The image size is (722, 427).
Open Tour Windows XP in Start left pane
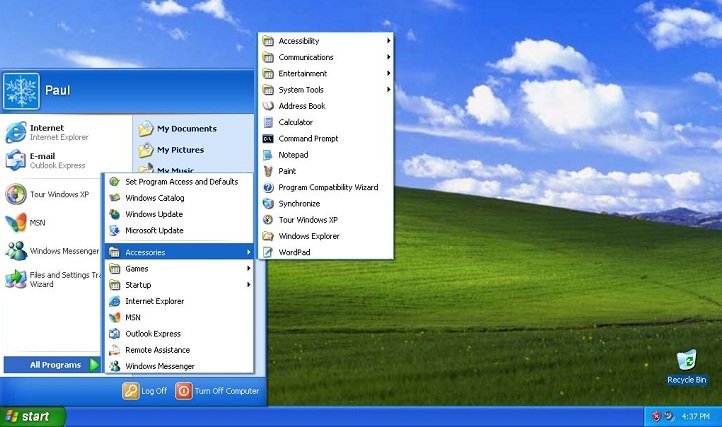click(x=52, y=194)
